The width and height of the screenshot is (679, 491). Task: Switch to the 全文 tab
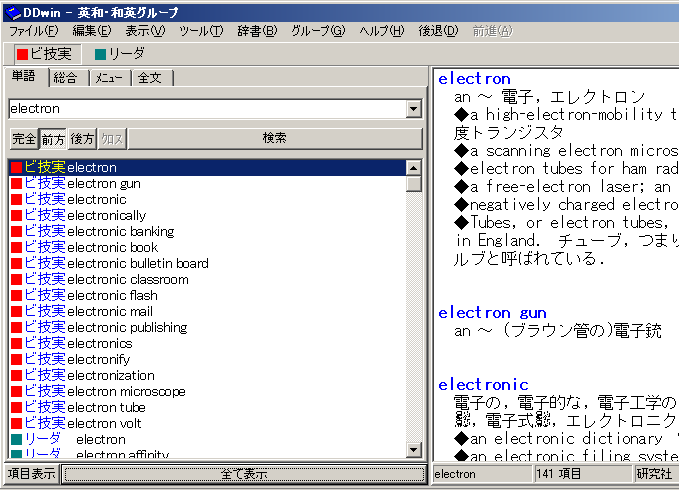151,78
